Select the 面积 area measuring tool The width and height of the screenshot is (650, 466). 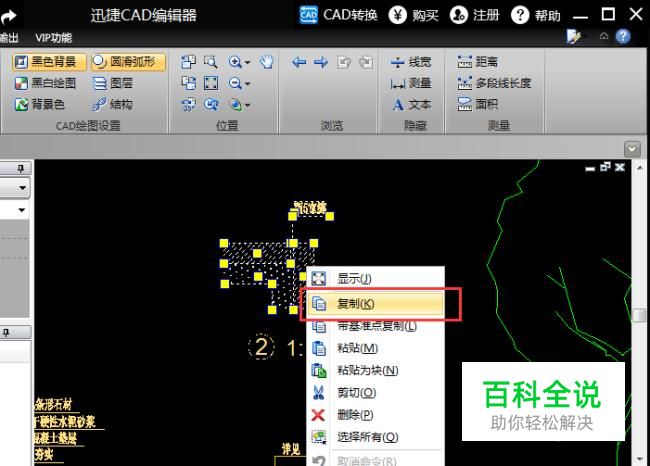tap(478, 104)
